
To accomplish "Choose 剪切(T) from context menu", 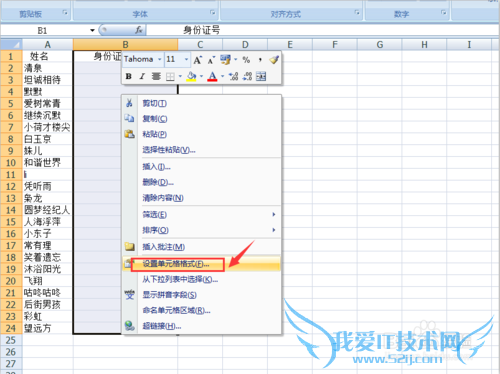I will point(202,103).
